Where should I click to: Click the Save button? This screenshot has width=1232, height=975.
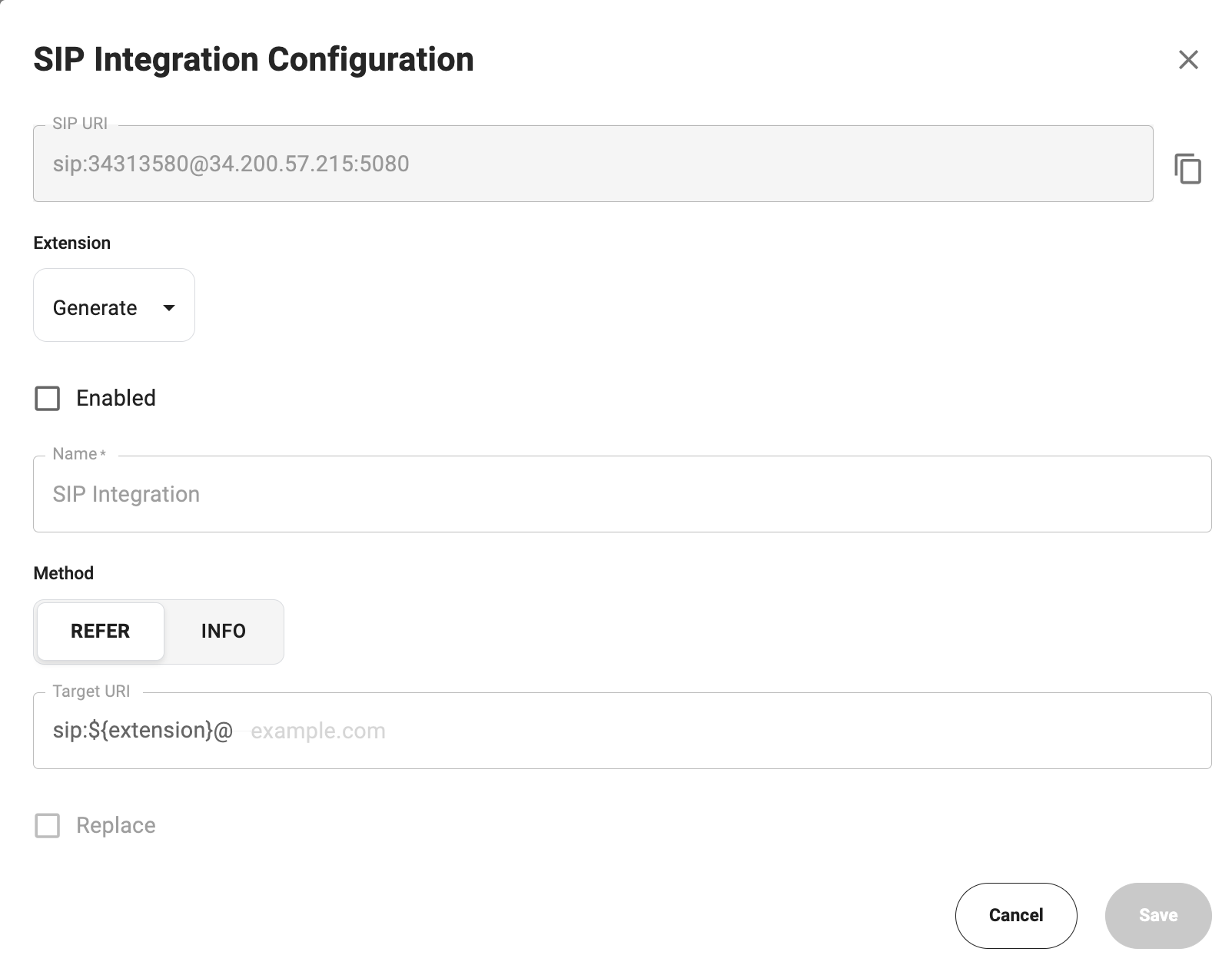point(1157,915)
